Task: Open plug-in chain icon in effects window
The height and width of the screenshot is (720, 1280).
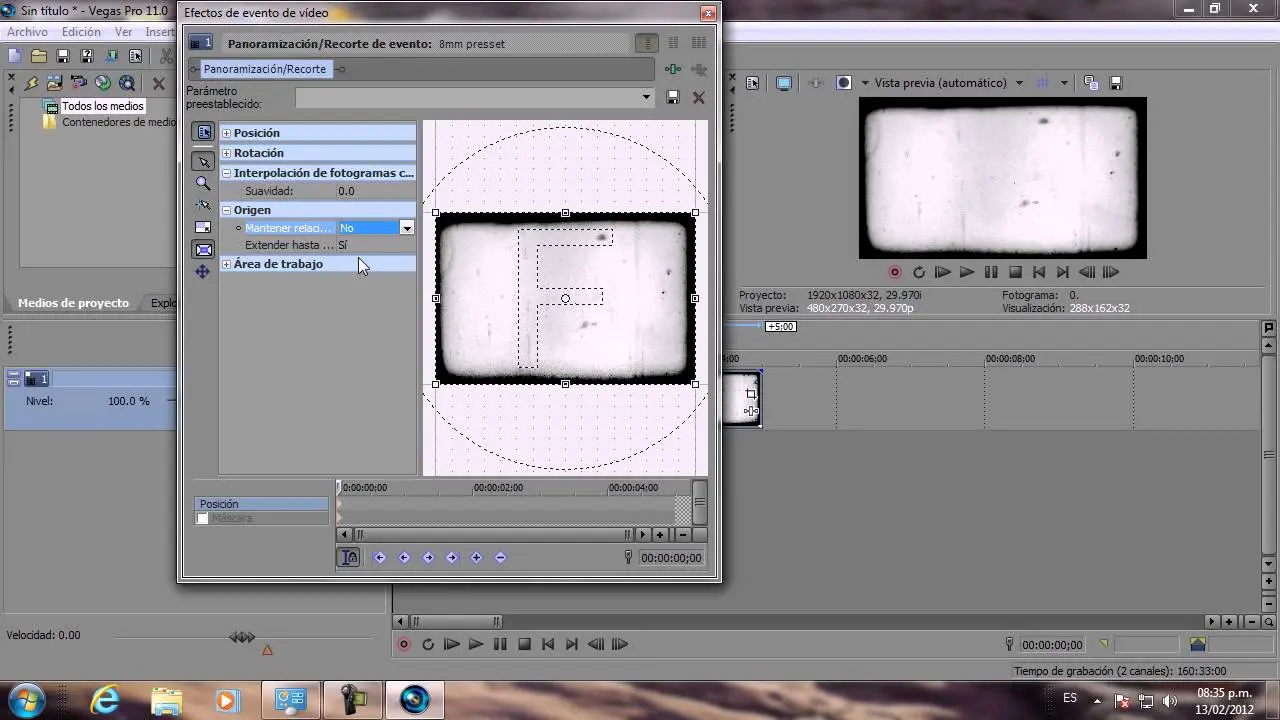Action: coord(673,69)
